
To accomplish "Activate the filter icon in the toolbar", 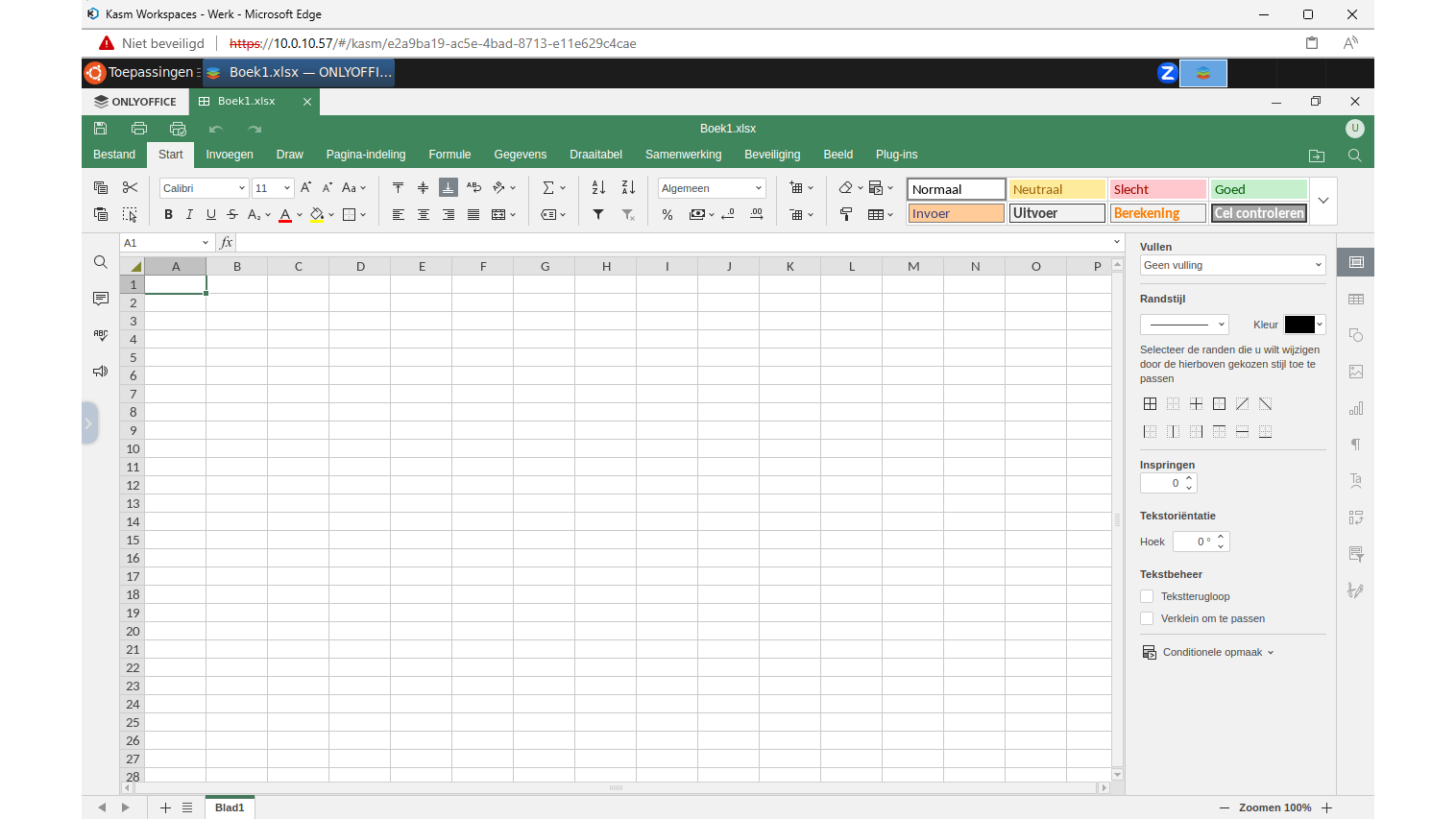I will tap(598, 214).
